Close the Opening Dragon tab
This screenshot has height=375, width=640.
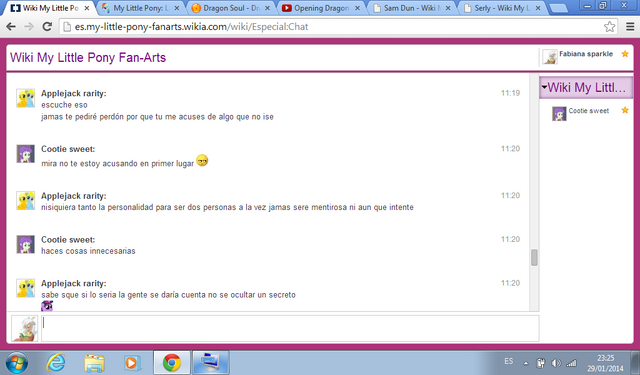(x=358, y=8)
